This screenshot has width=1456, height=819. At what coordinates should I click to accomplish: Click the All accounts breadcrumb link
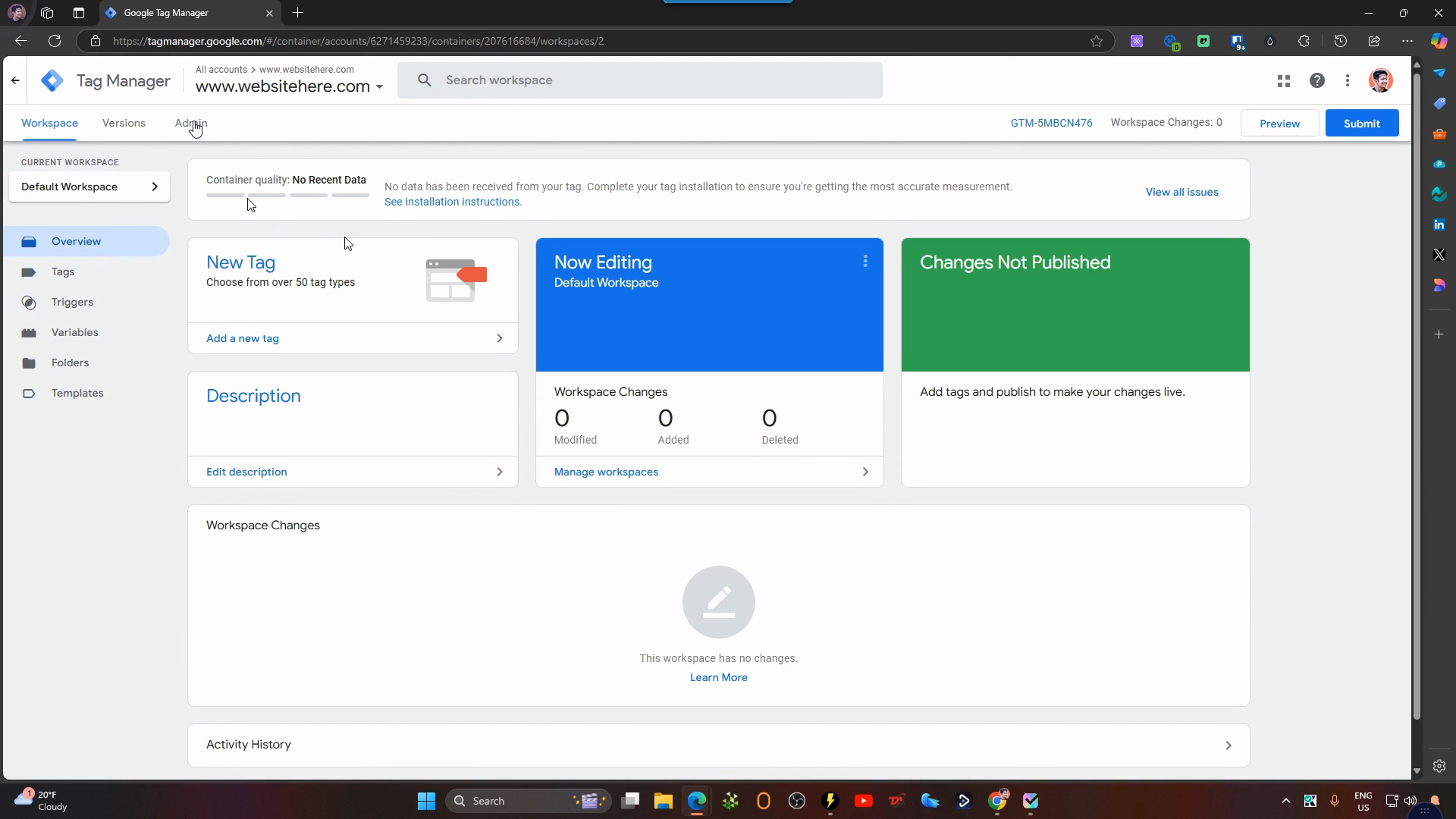click(221, 69)
